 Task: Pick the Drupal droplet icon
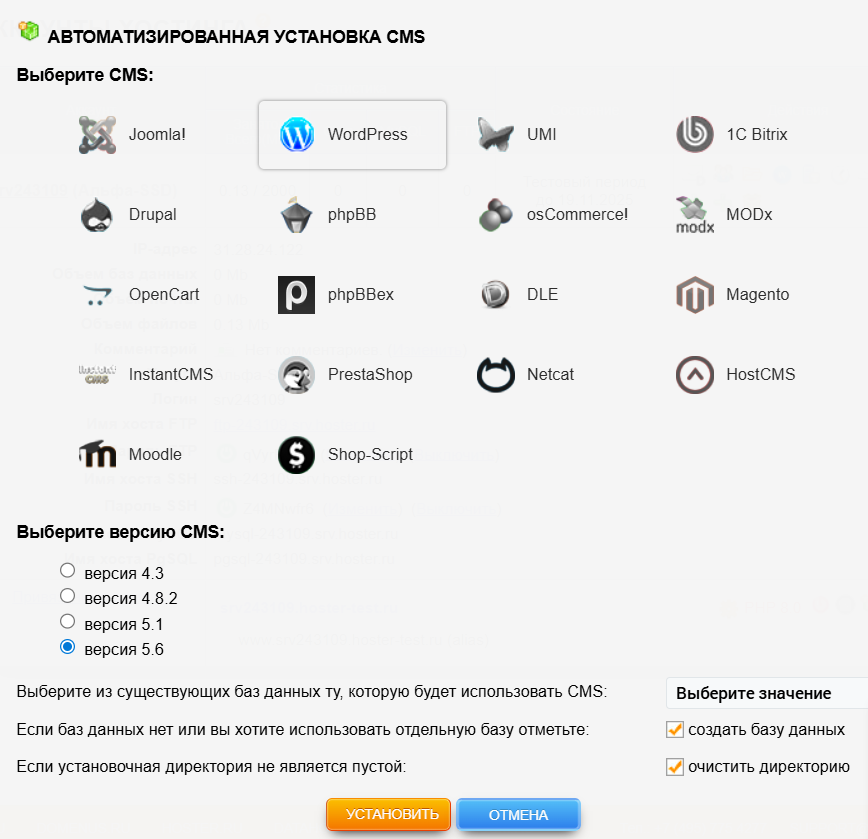click(97, 215)
